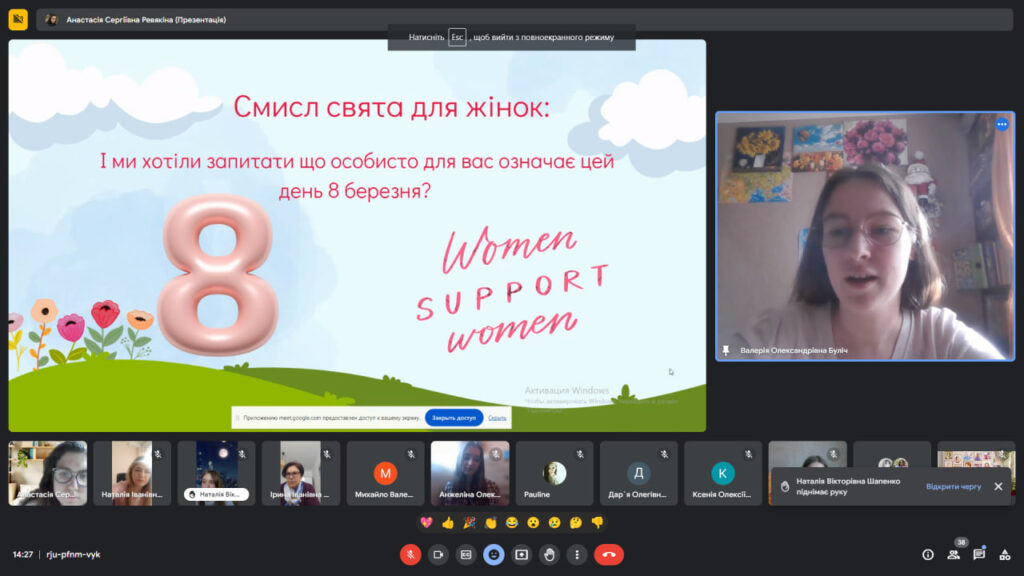Leave the call with the red button
Image resolution: width=1024 pixels, height=576 pixels.
click(x=609, y=554)
